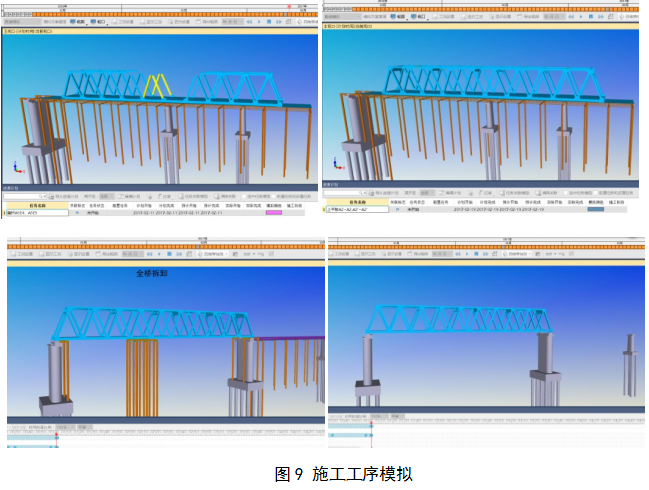Viewport: 649px width, 490px height.
Task: Click the XYZ axis gizmo in top-left viewport
Action: click(x=15, y=169)
